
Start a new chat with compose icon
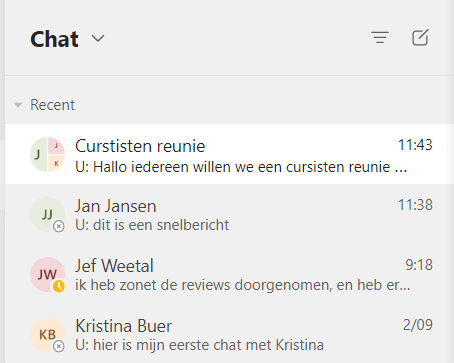tap(420, 37)
